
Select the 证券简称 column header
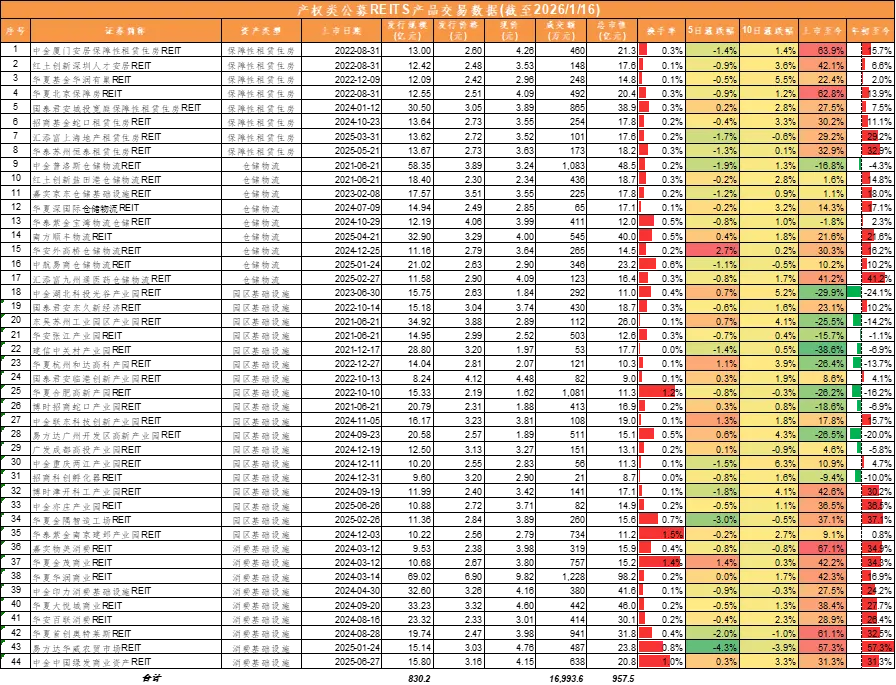(126, 31)
